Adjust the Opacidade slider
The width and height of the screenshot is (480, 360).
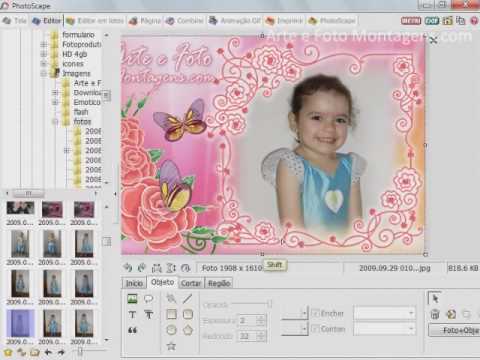pos(252,304)
